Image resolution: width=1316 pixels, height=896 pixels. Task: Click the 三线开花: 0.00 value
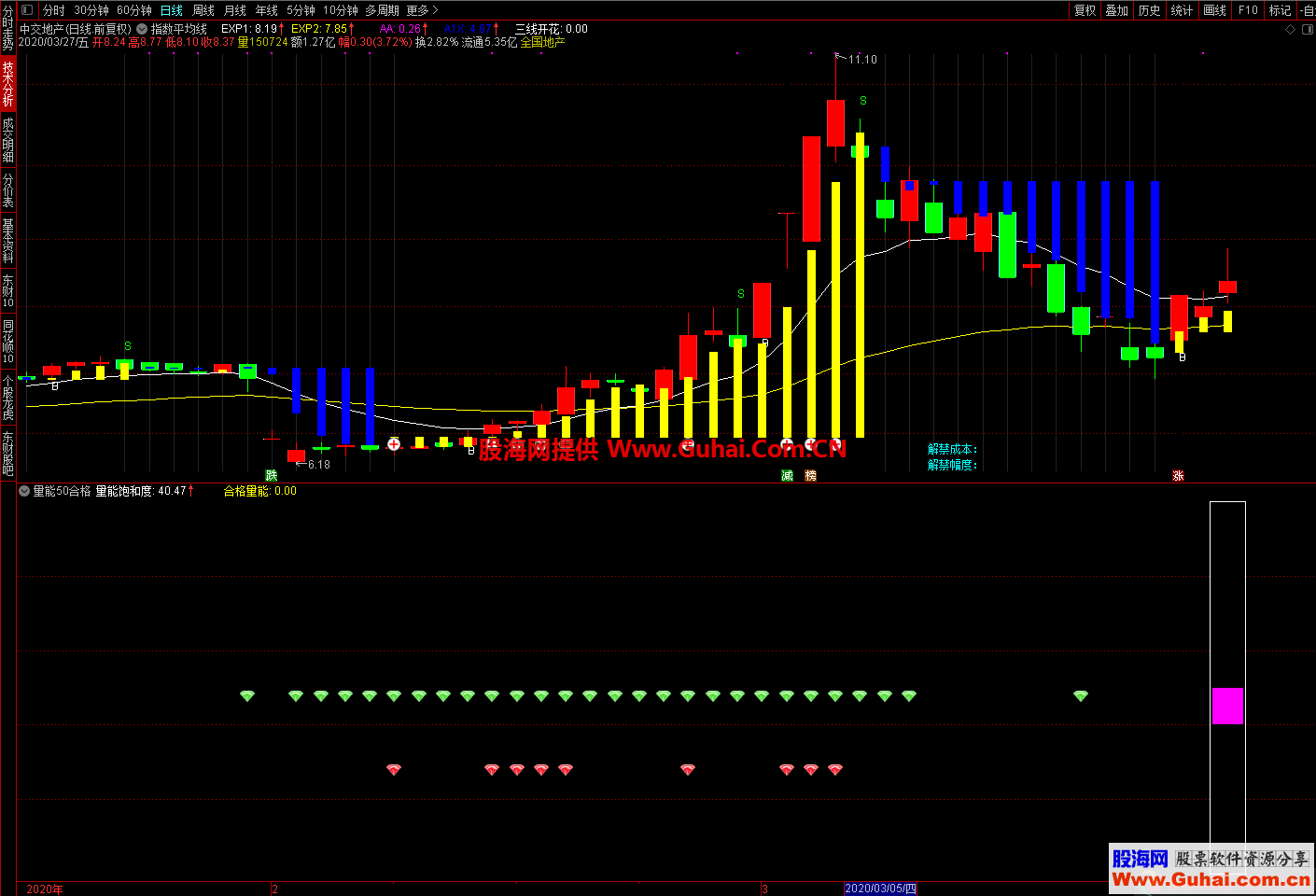pyautogui.click(x=552, y=29)
